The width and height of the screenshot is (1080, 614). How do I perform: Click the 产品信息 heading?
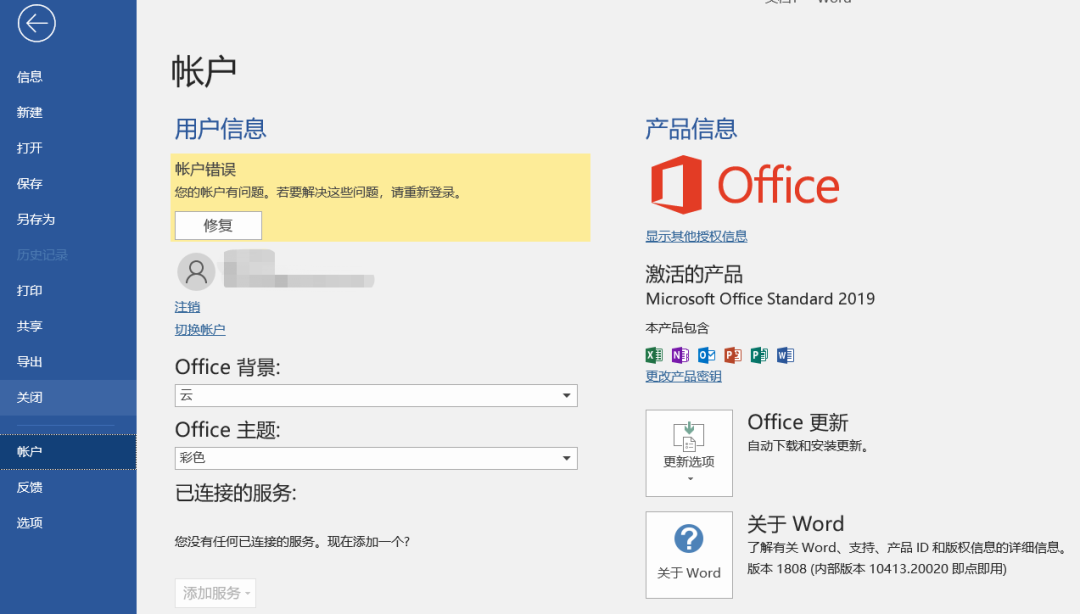pos(692,129)
